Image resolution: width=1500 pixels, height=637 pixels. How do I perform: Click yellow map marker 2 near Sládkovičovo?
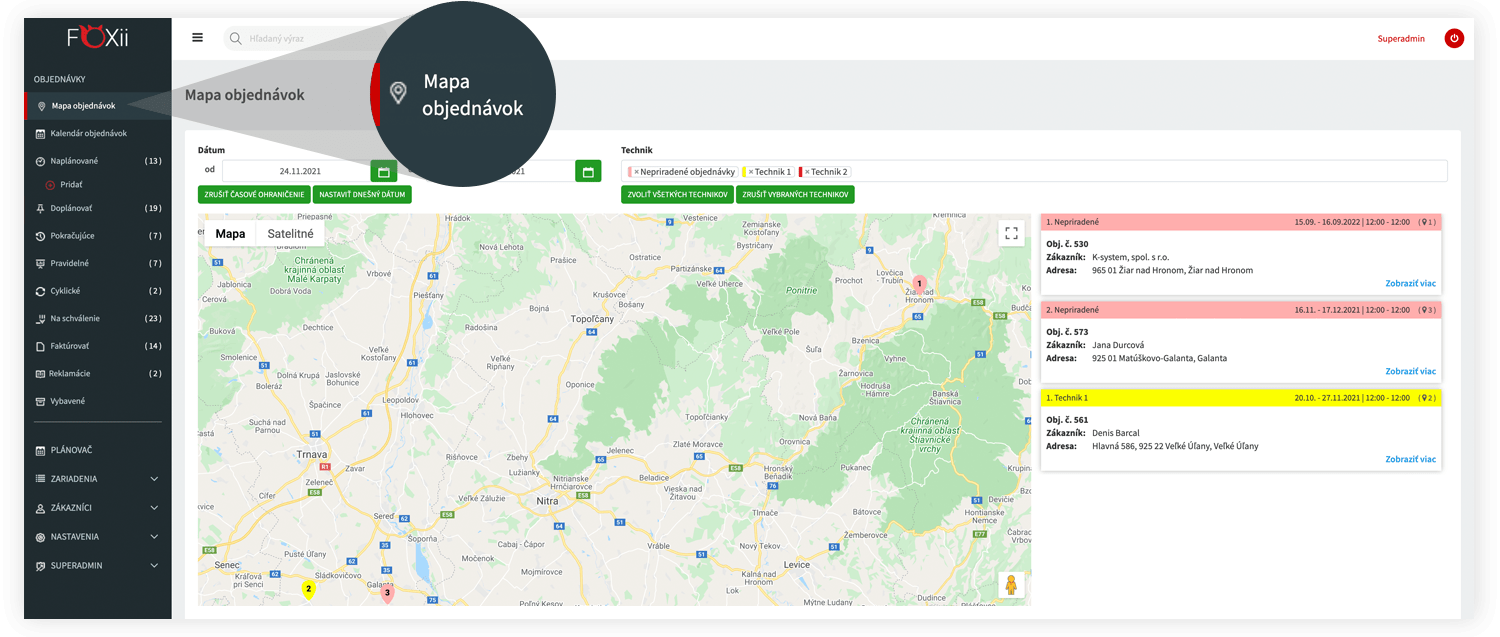tap(308, 589)
